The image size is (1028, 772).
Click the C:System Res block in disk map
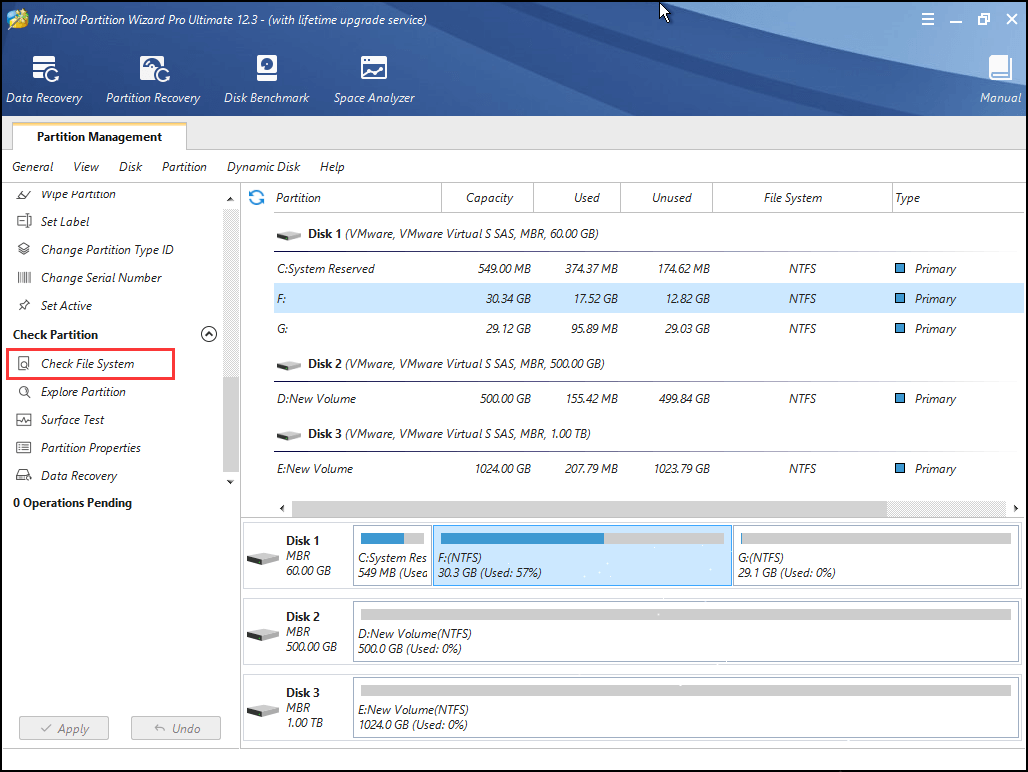392,555
